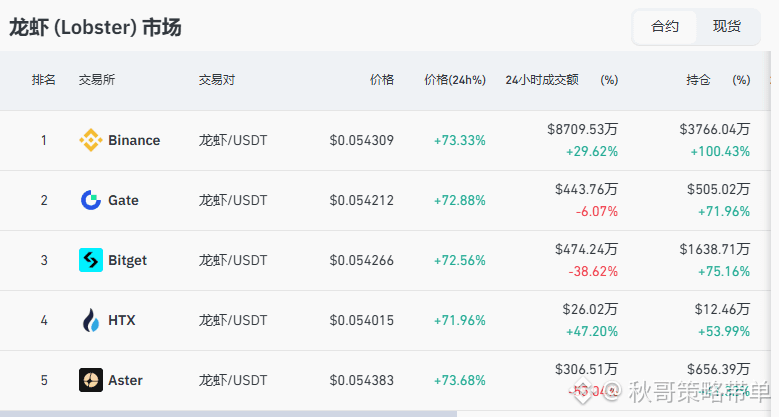The height and width of the screenshot is (417, 779).
Task: Click price $0.054212
Action: point(362,200)
